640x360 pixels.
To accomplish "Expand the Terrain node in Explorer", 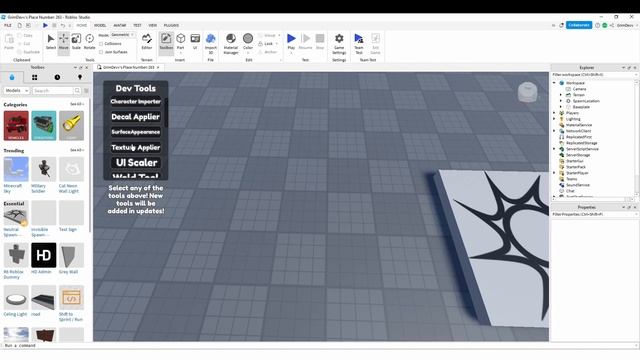I will [x=561, y=95].
